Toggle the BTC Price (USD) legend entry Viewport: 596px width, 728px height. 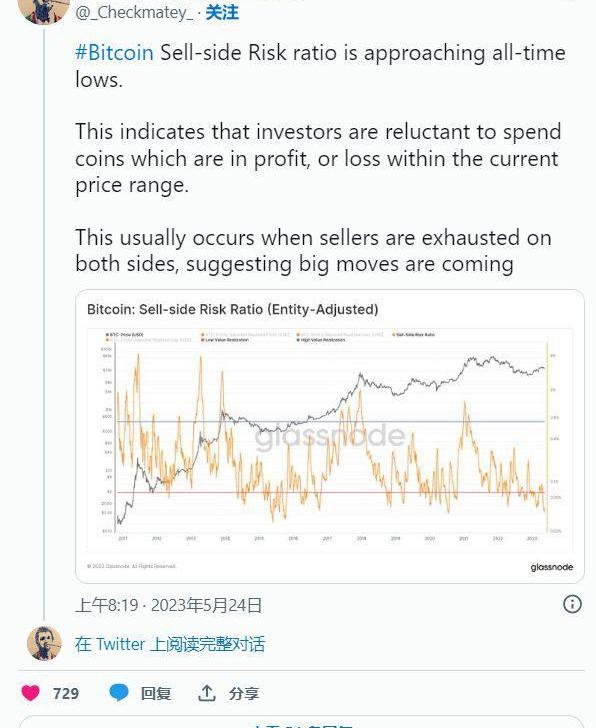tap(124, 334)
